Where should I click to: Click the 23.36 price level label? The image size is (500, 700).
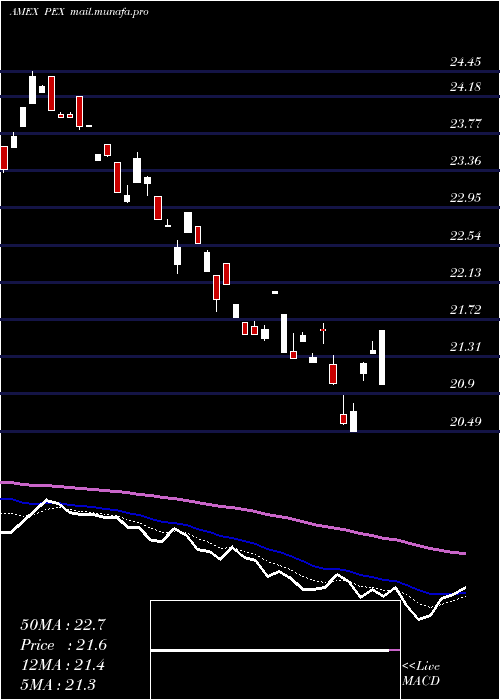(465, 161)
